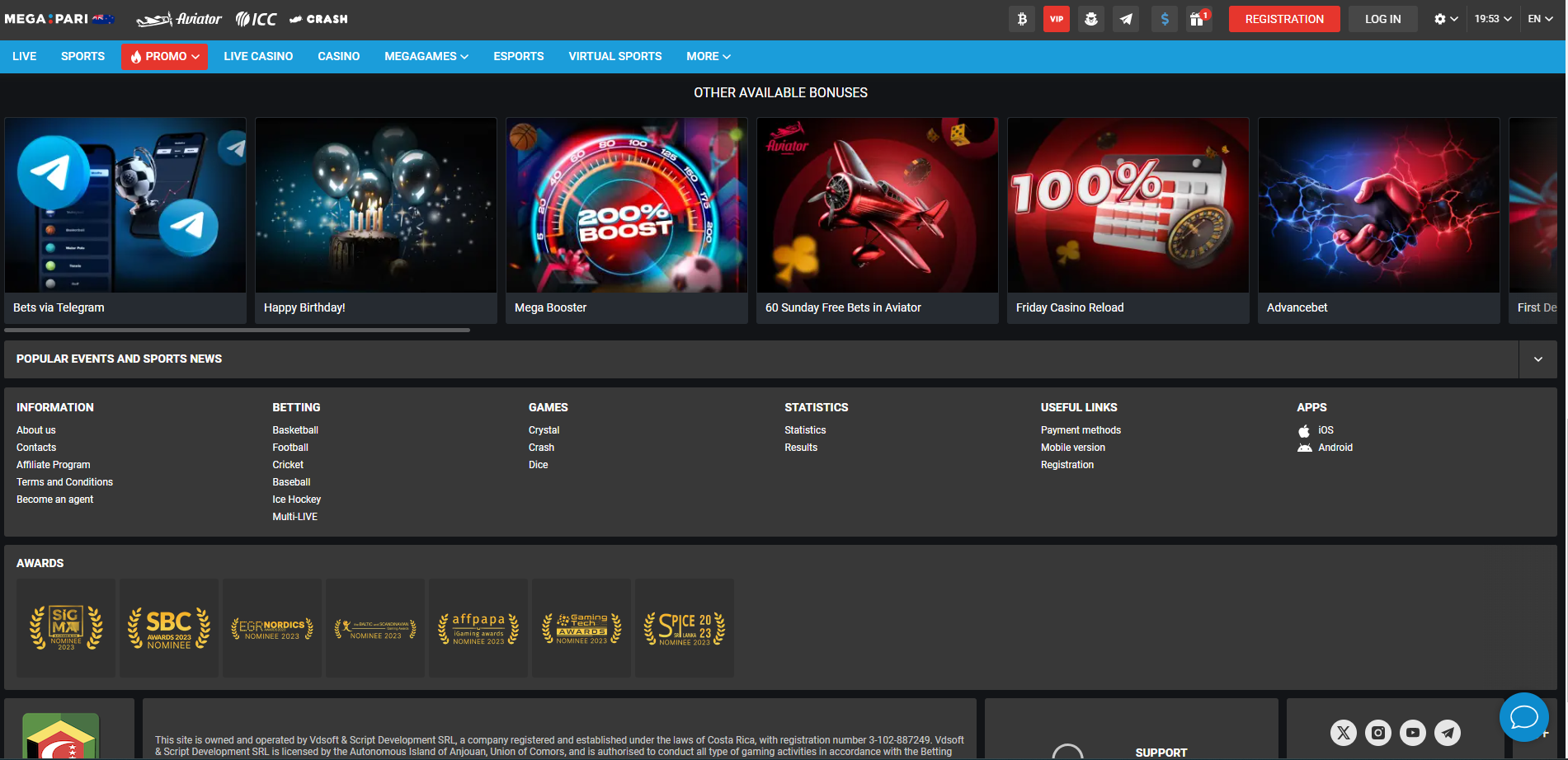Viewport: 1568px width, 760px height.
Task: Click the Telegram icon in header
Action: [1126, 19]
